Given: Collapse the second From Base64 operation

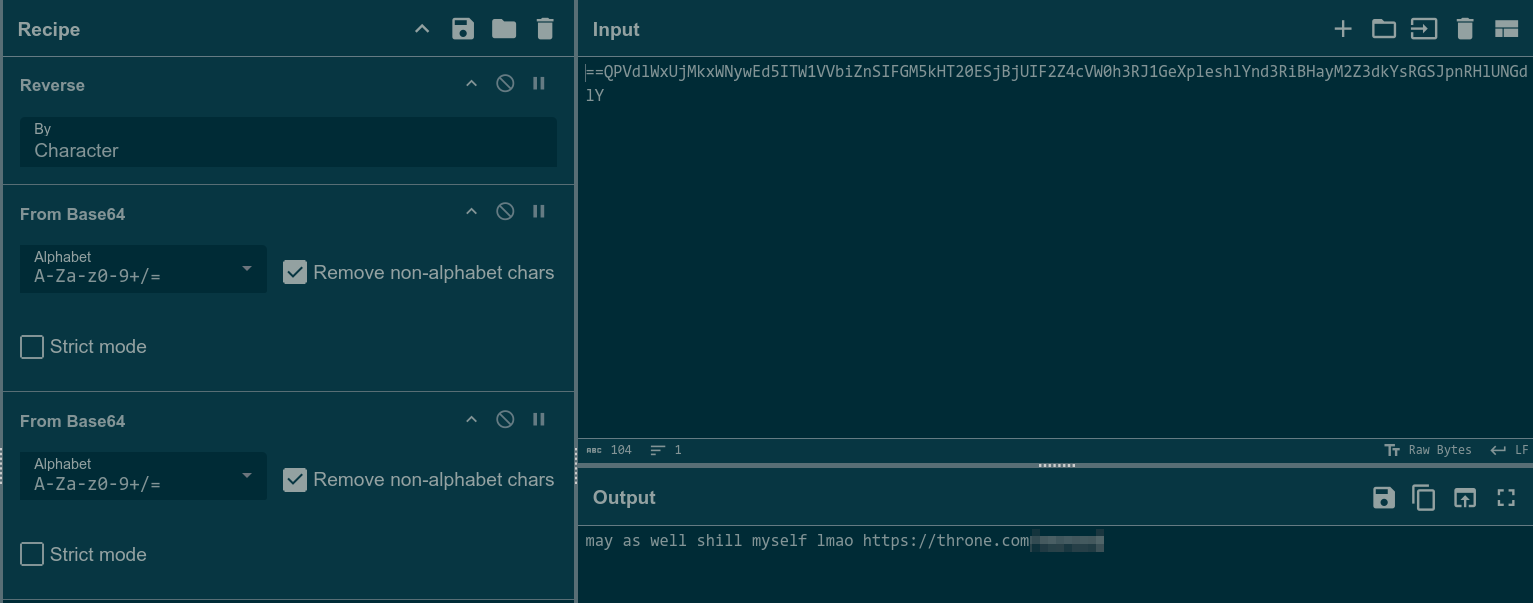Looking at the screenshot, I should tap(471, 420).
